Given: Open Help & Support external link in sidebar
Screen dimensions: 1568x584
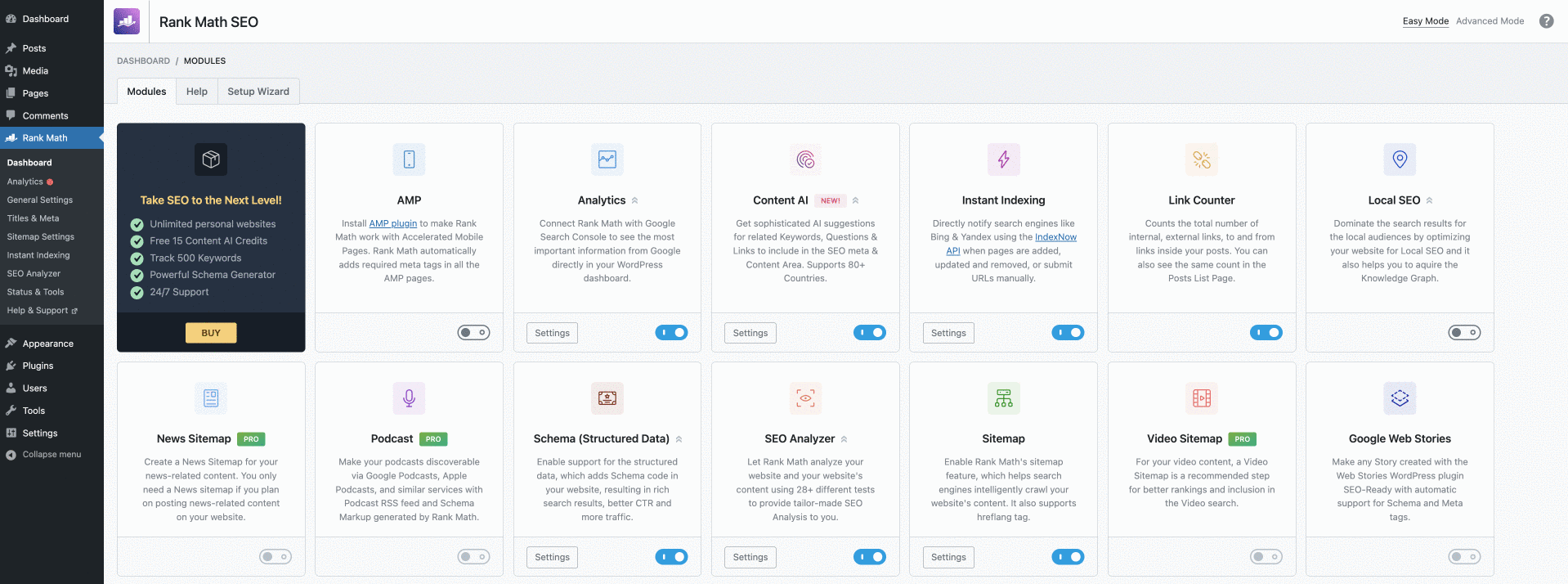Looking at the screenshot, I should click(42, 311).
